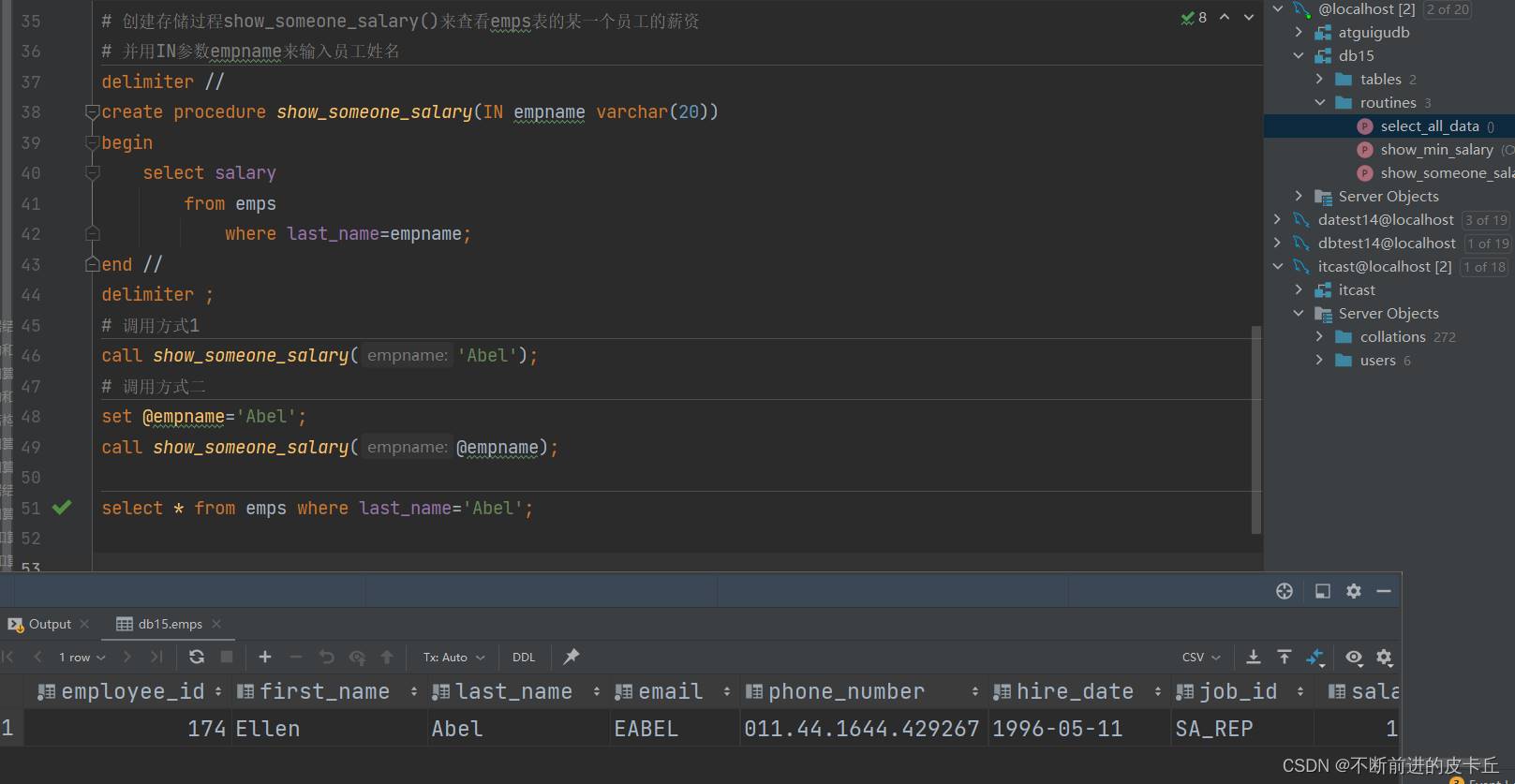Click the export data download icon
This screenshot has height=784, width=1515.
click(1254, 657)
